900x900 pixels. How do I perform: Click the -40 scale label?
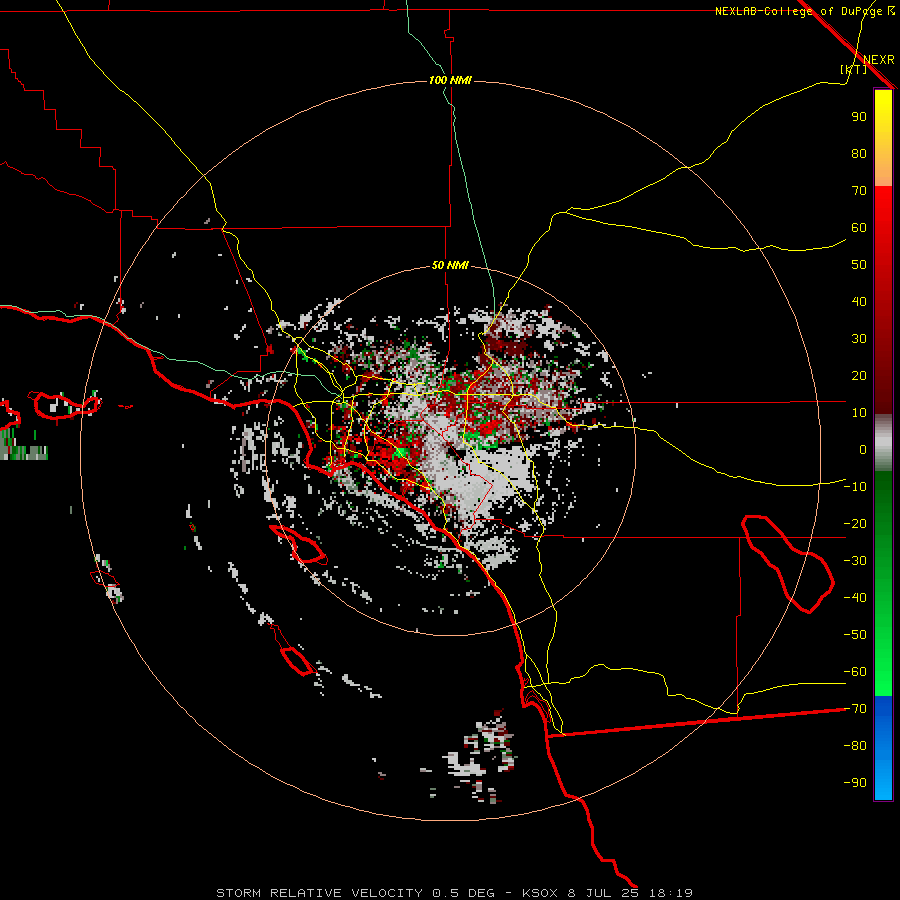pos(855,598)
